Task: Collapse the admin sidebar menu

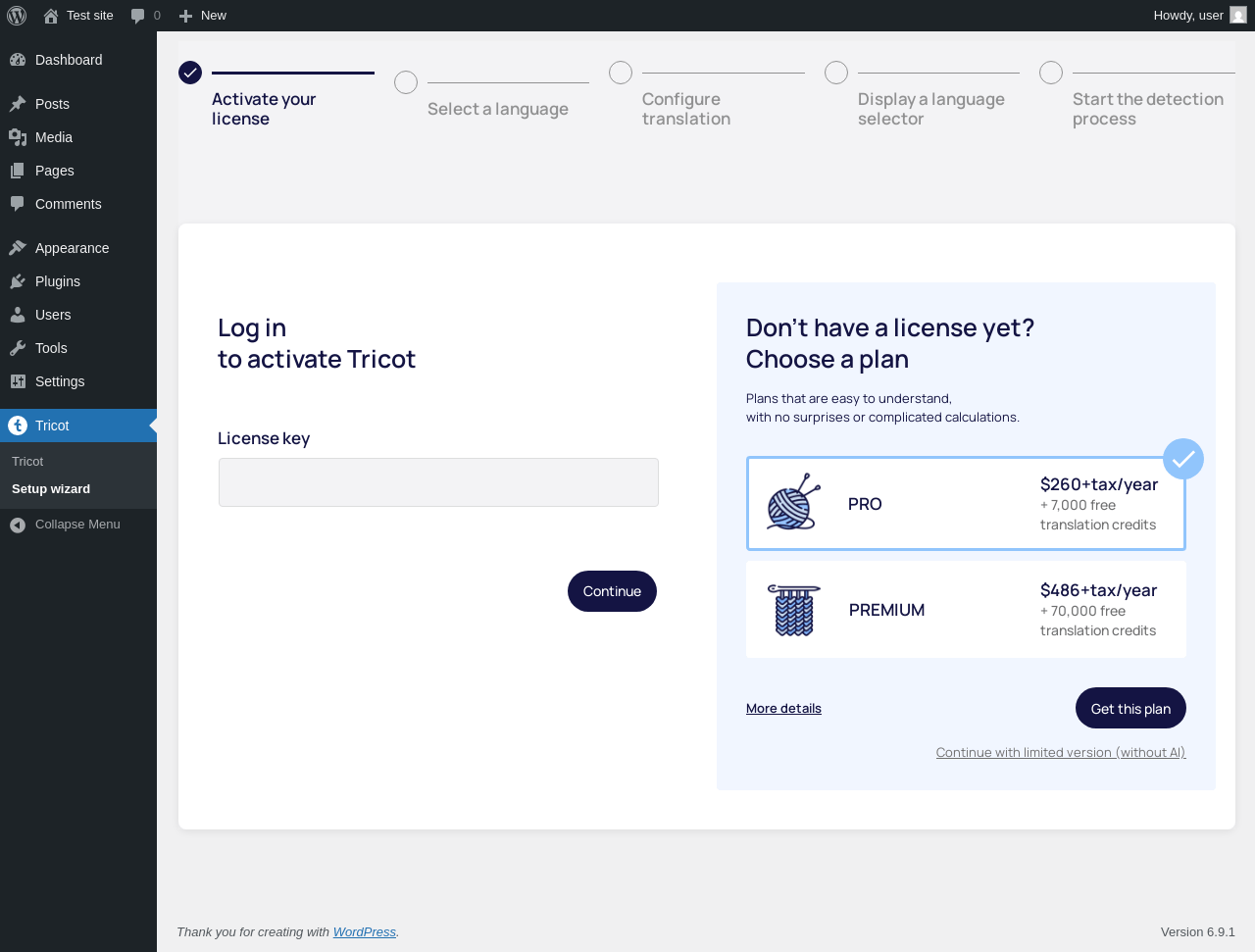Action: point(78,525)
